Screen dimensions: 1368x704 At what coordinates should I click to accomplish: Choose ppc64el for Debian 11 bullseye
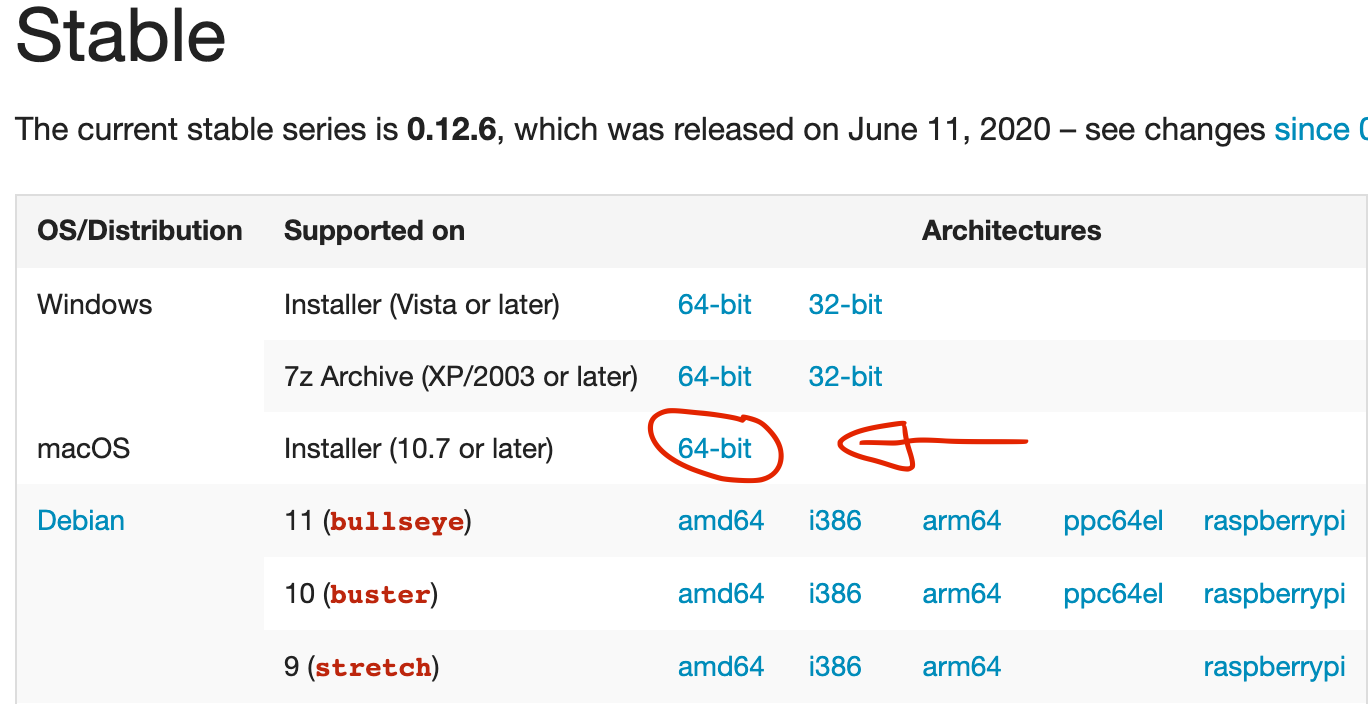[x=1113, y=520]
